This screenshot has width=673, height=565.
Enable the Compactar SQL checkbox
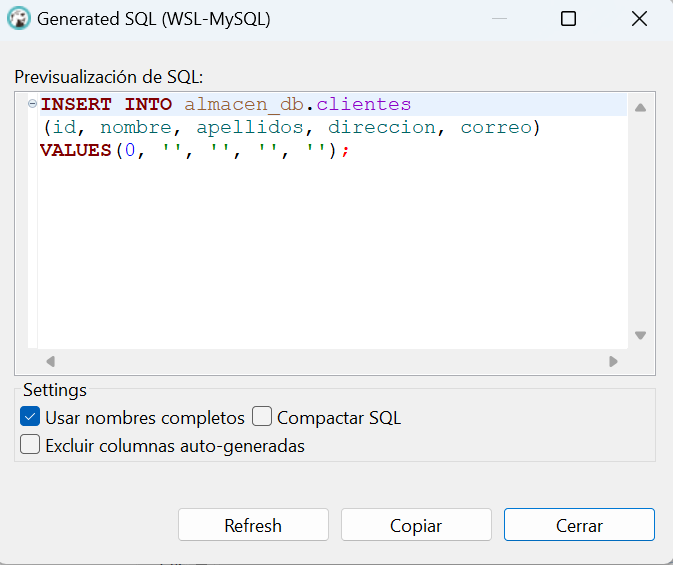pyautogui.click(x=262, y=416)
